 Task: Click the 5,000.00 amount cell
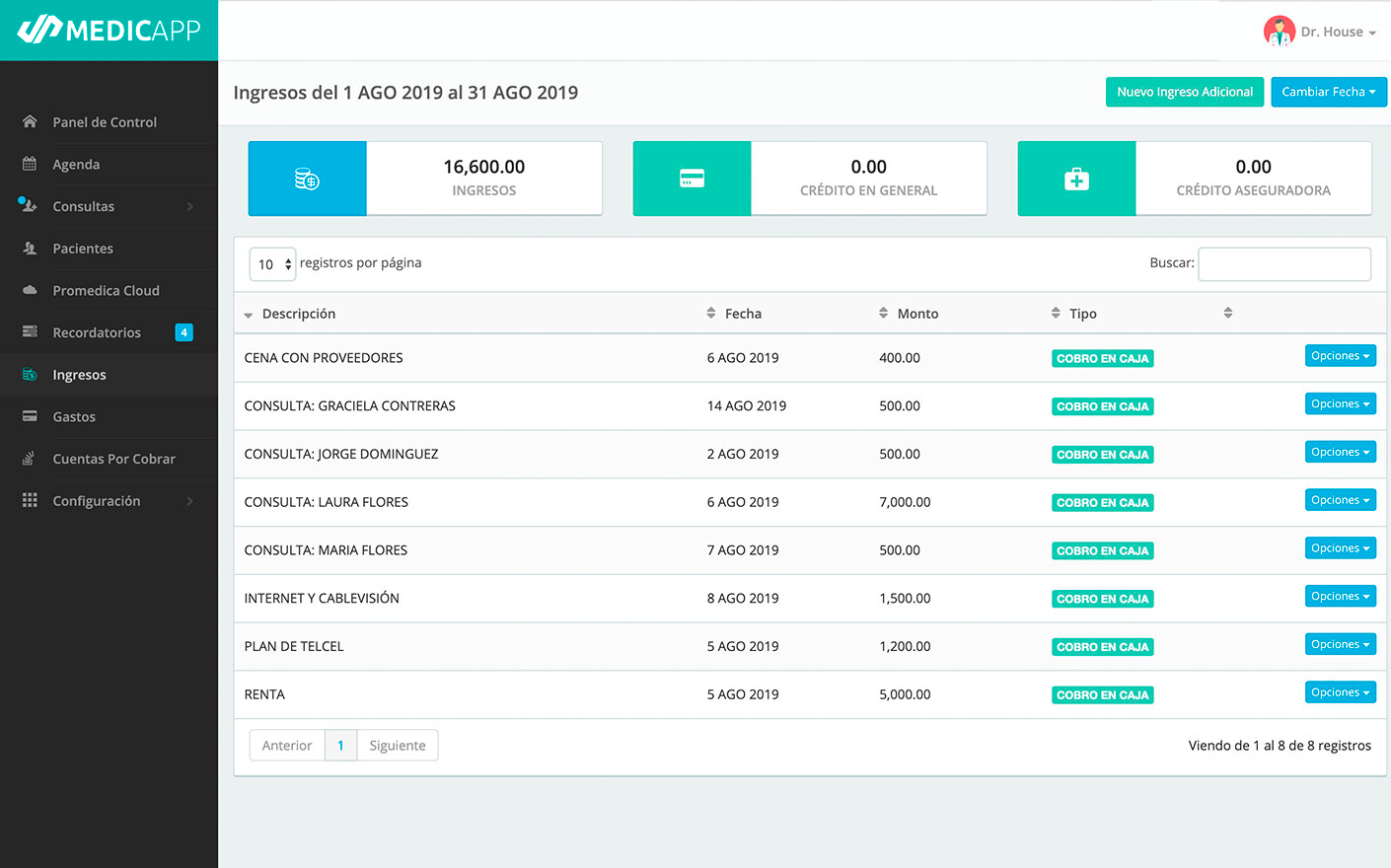pyautogui.click(x=905, y=694)
